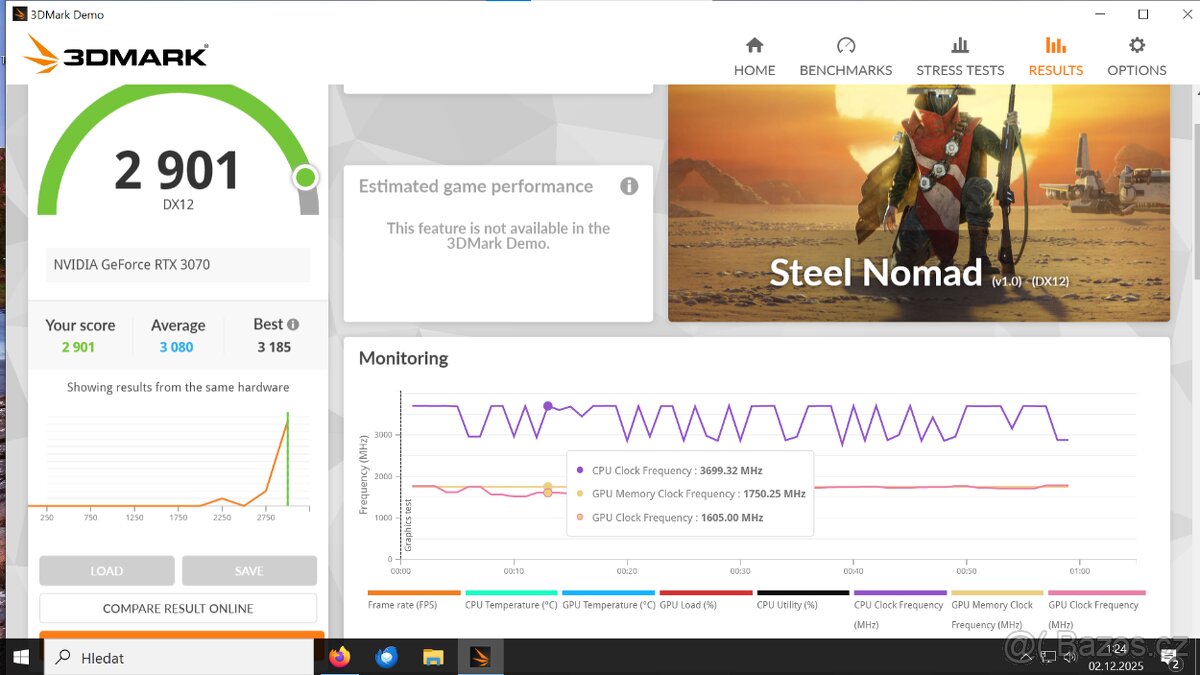
Task: Open the OPTIONS tab
Action: pyautogui.click(x=1137, y=57)
